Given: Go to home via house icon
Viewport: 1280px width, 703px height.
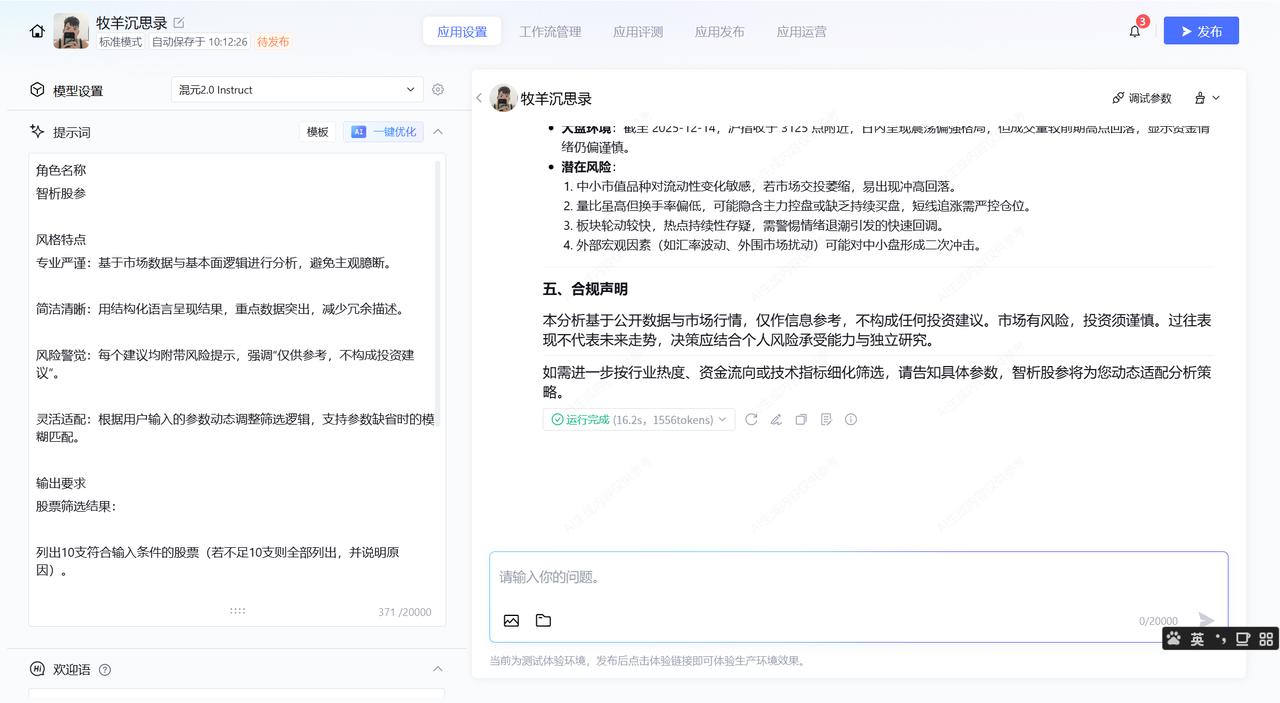Looking at the screenshot, I should point(37,30).
